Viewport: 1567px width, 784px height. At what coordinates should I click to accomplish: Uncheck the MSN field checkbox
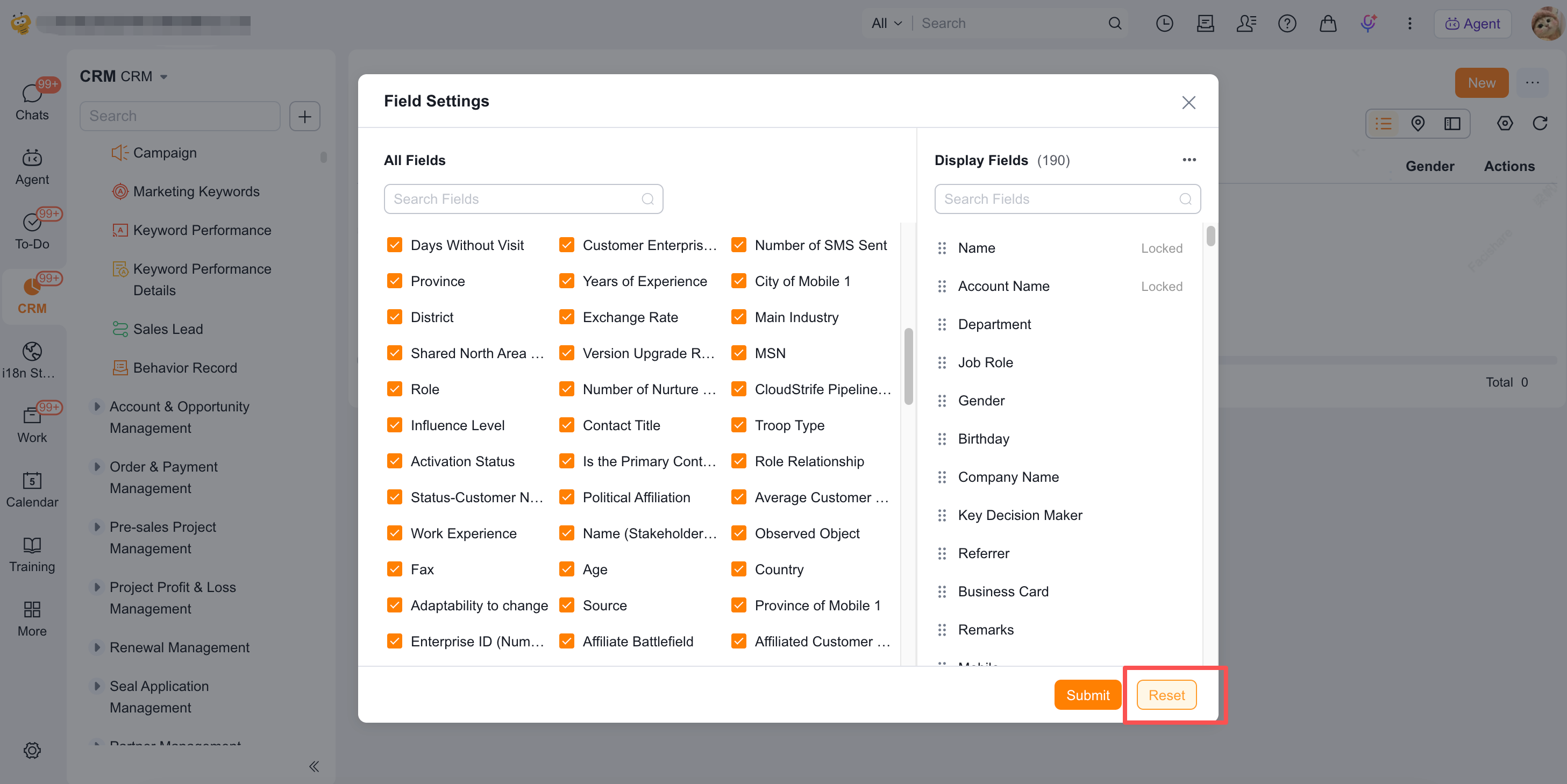coord(738,353)
